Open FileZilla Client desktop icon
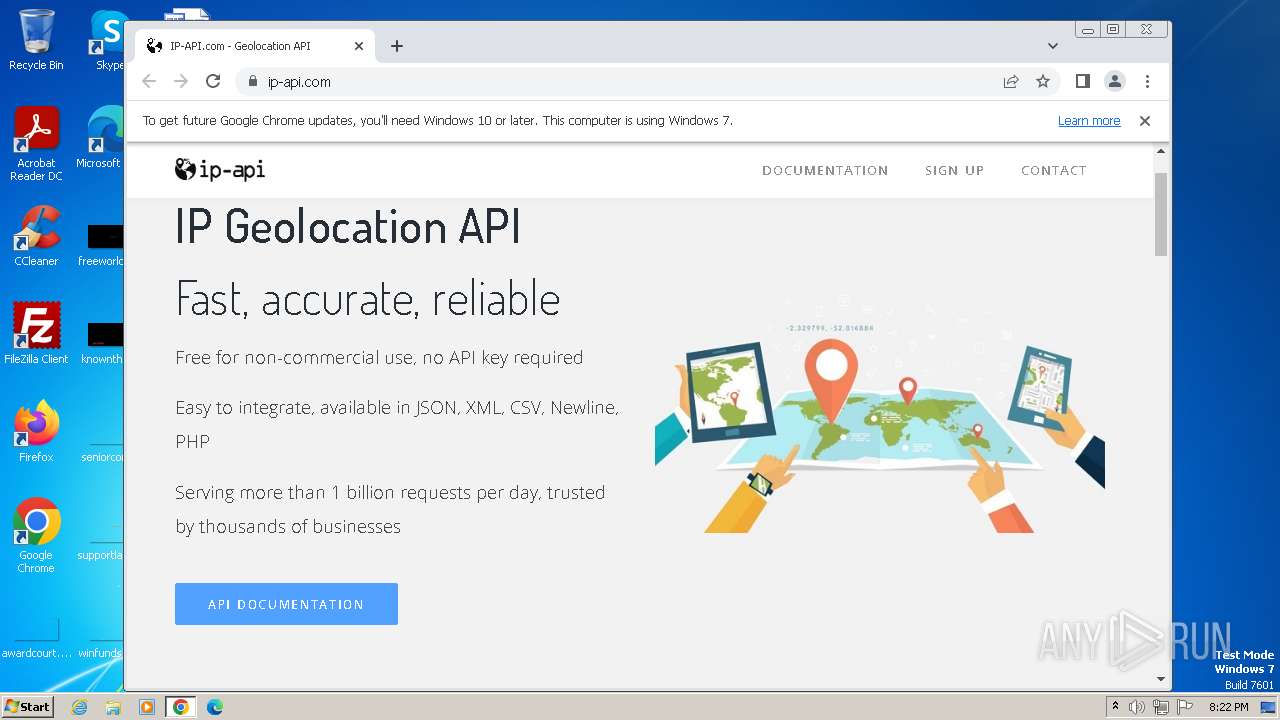 click(x=36, y=333)
